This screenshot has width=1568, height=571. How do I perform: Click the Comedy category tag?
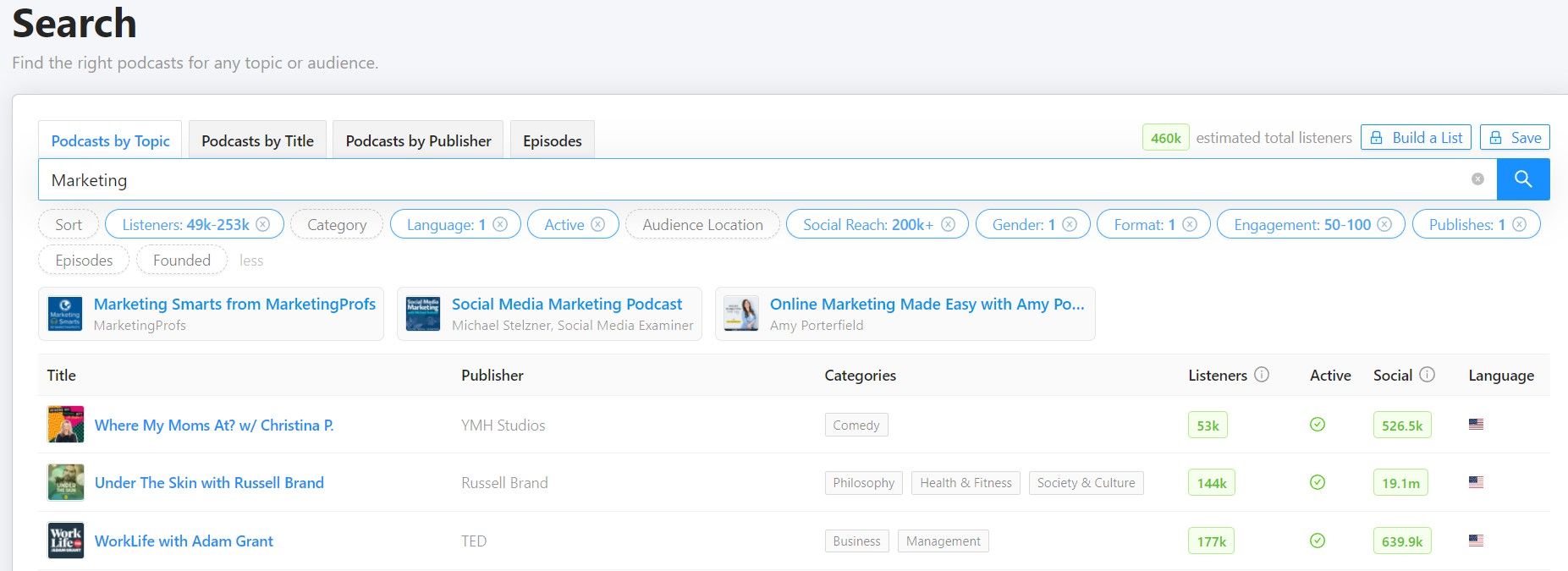[856, 425]
